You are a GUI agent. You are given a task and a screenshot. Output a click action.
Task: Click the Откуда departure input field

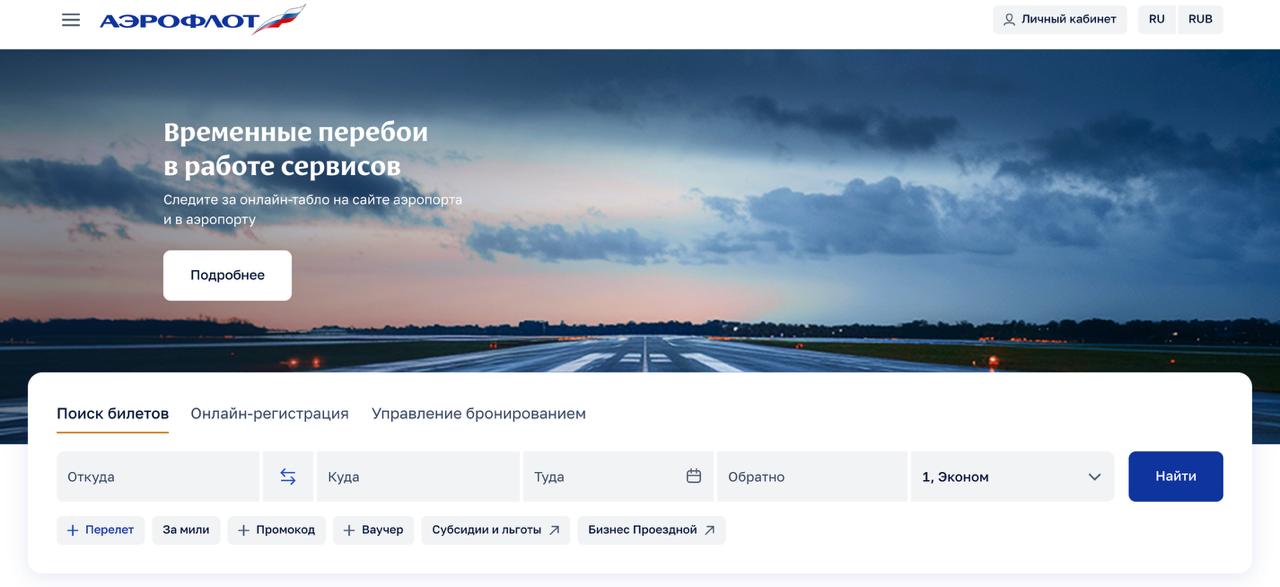pyautogui.click(x=157, y=477)
